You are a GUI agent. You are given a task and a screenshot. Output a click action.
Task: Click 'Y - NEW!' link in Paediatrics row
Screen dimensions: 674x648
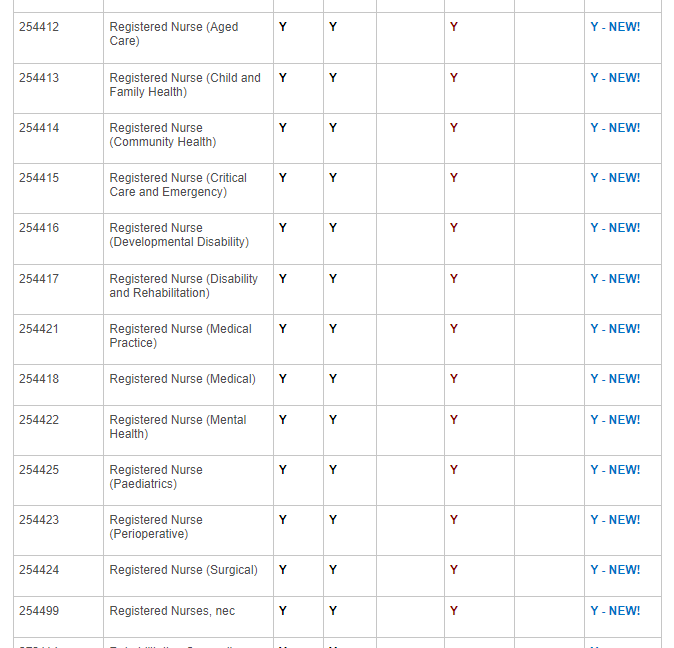[x=614, y=470]
